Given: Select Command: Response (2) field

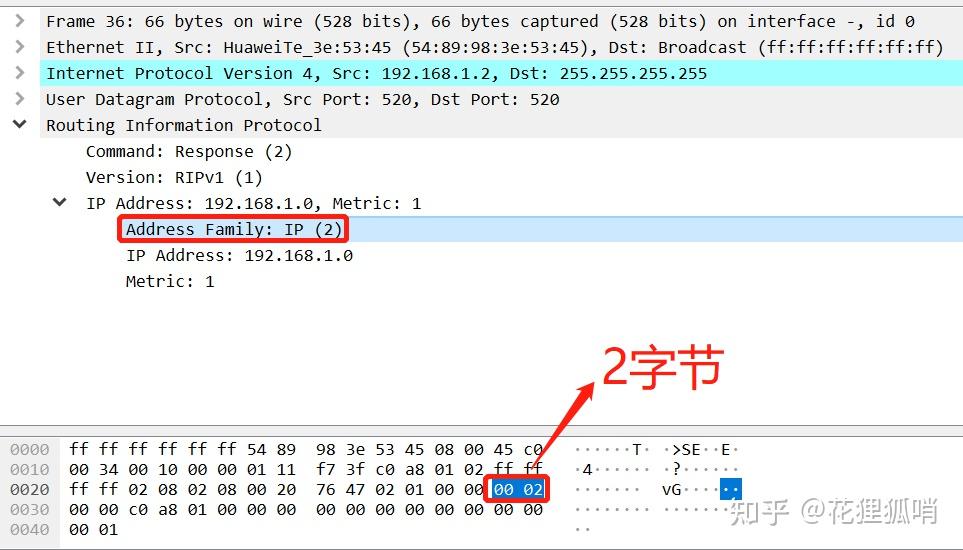Looking at the screenshot, I should pos(189,152).
